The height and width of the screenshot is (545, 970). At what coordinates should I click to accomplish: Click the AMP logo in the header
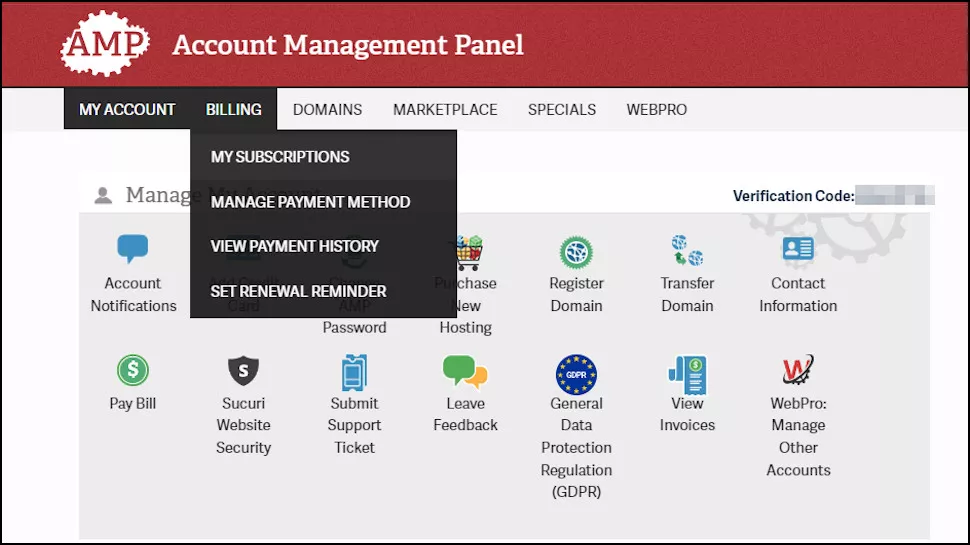(105, 43)
